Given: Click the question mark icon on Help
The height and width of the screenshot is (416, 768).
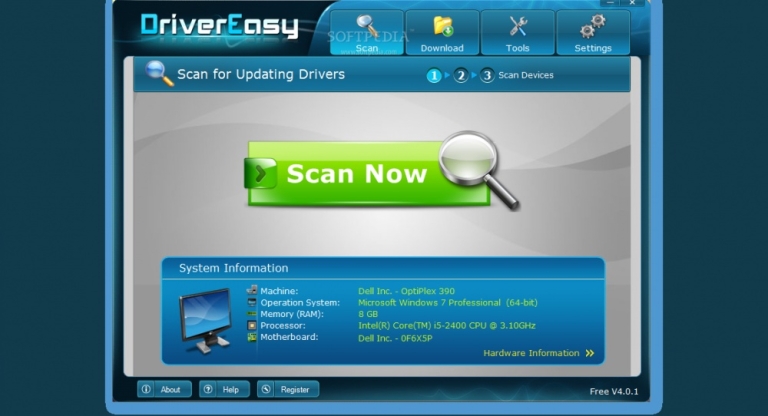Looking at the screenshot, I should pyautogui.click(x=208, y=390).
